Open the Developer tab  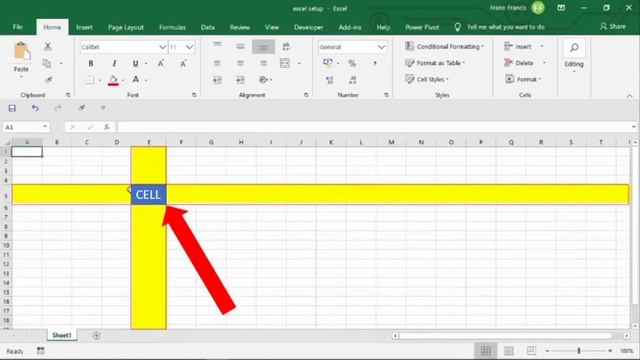309,27
